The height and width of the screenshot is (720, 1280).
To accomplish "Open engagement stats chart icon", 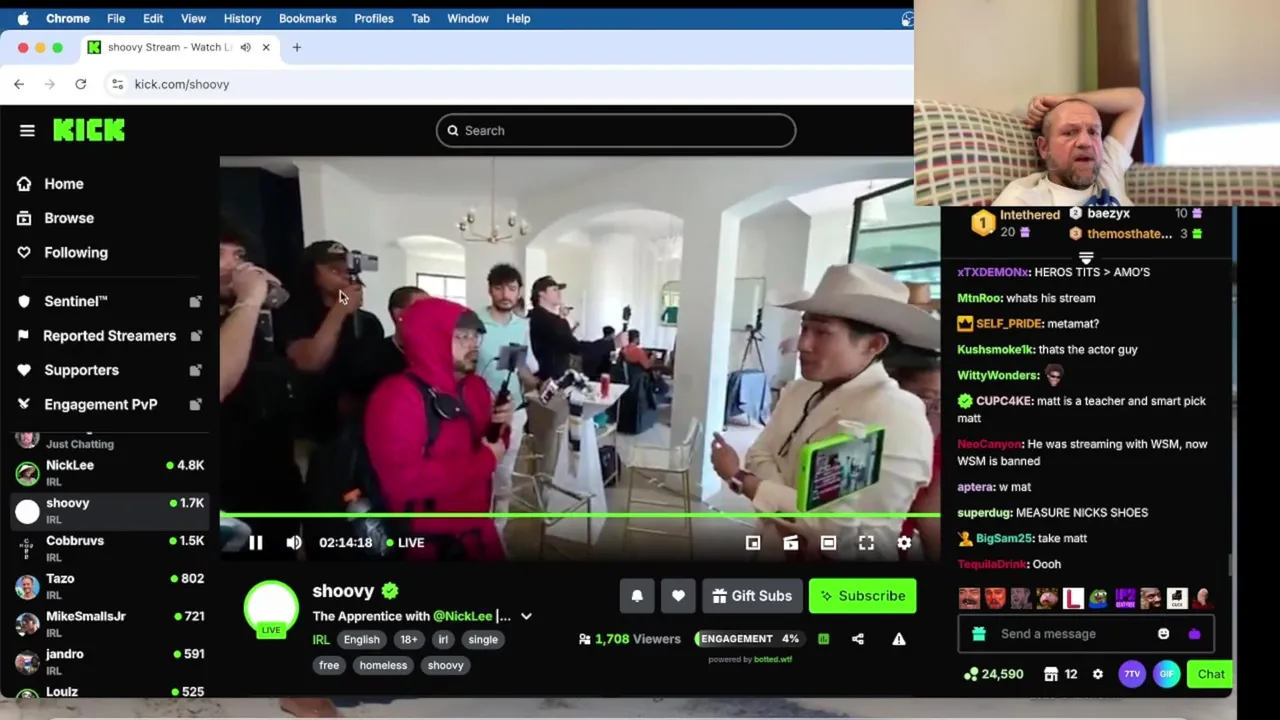I will pos(823,639).
